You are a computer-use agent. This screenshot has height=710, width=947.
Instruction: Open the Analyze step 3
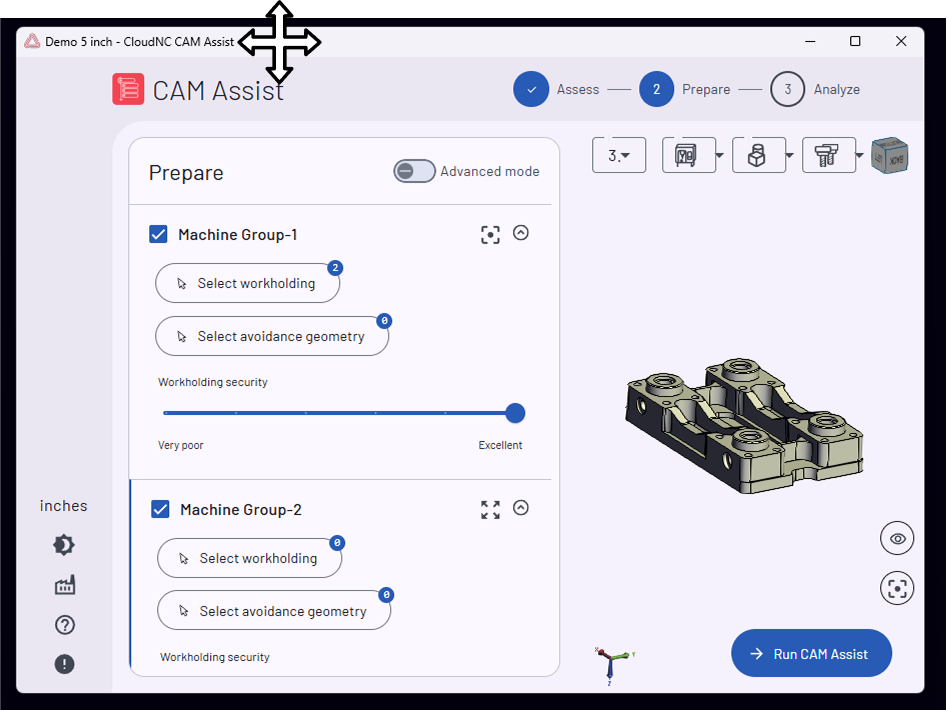[x=787, y=89]
